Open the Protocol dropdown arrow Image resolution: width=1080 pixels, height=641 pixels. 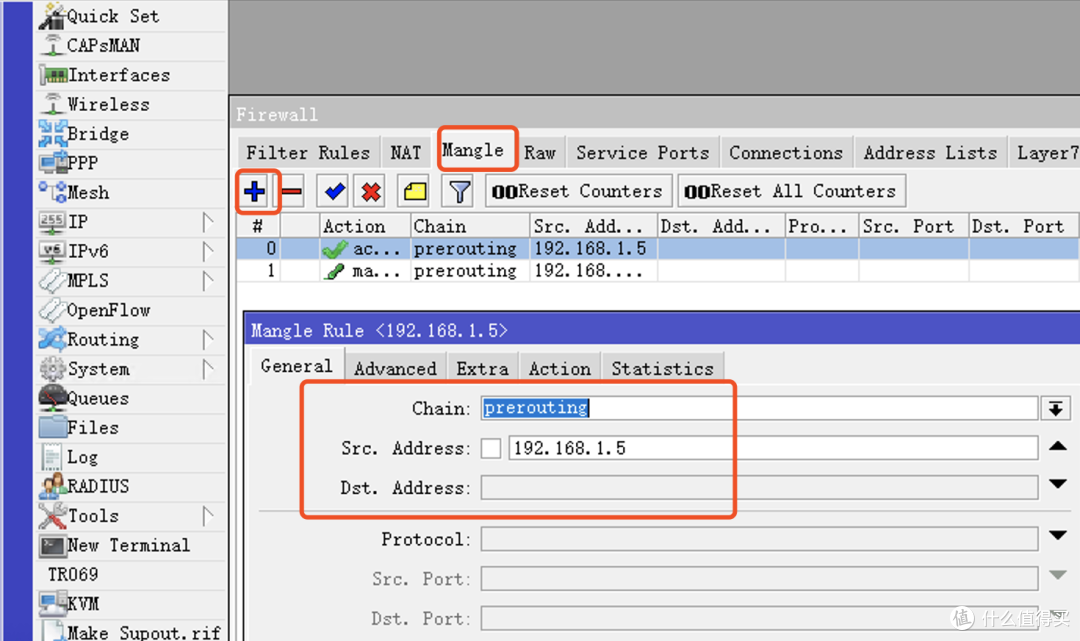pyautogui.click(x=1059, y=538)
